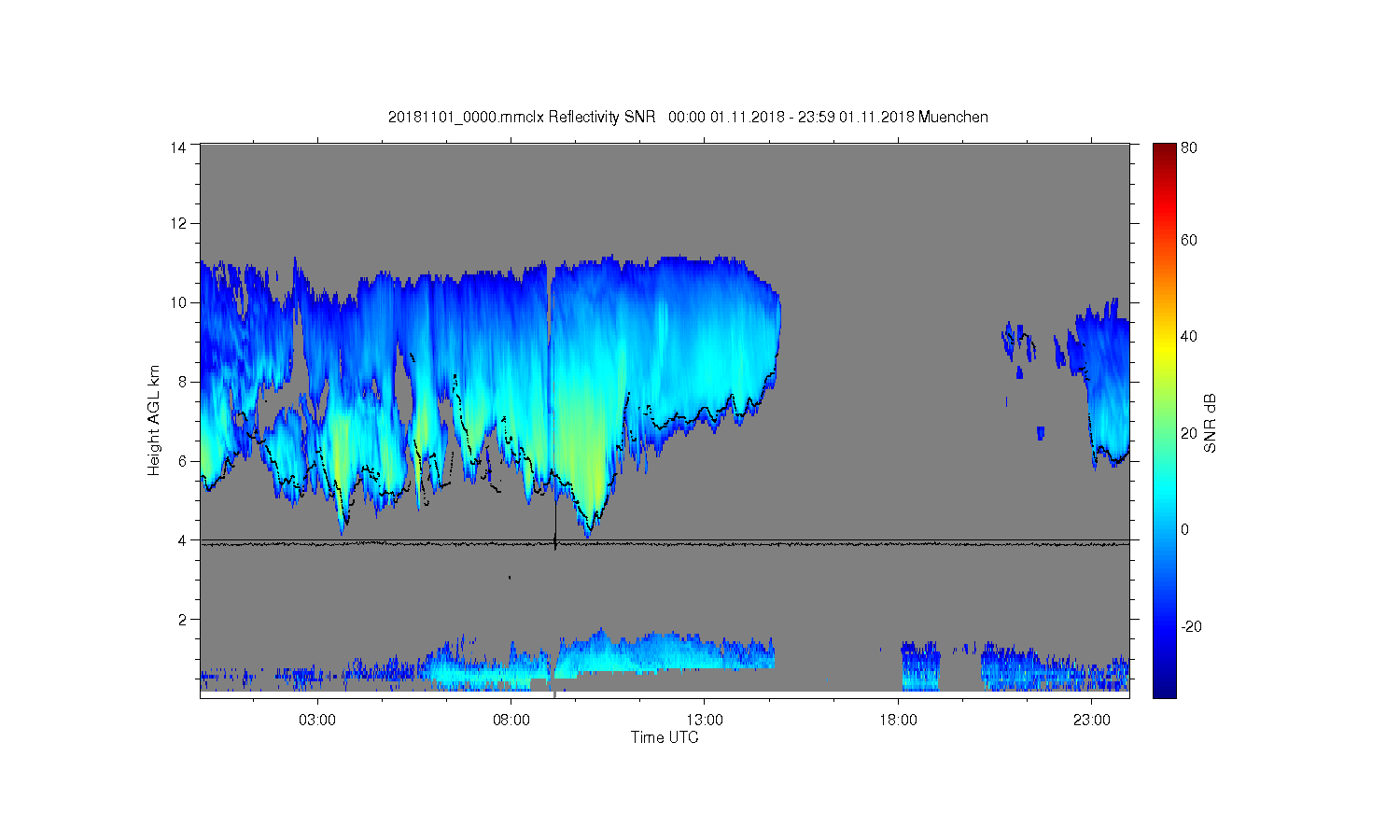Click the cloud echo at the right plot edge

coord(1109,392)
